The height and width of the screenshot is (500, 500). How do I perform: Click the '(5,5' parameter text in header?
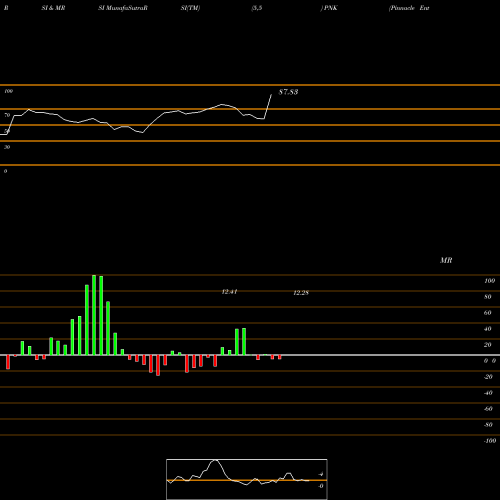click(x=257, y=8)
